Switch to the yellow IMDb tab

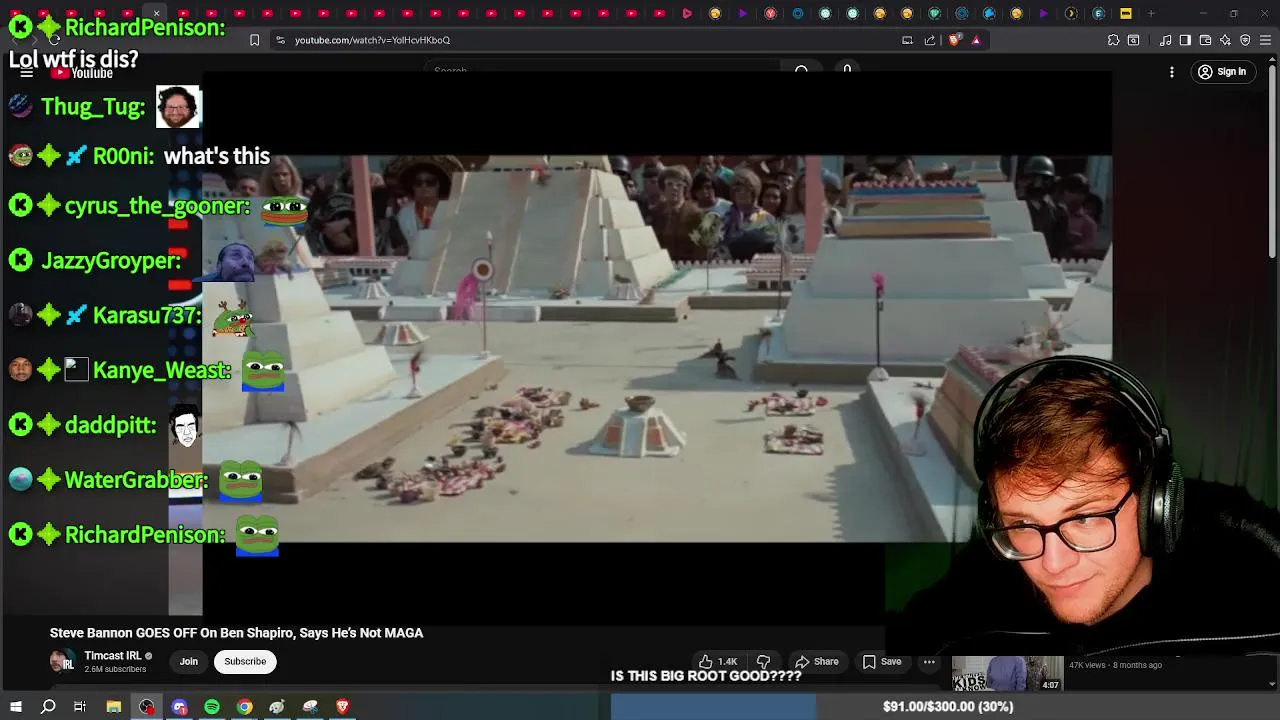pyautogui.click(x=1125, y=14)
